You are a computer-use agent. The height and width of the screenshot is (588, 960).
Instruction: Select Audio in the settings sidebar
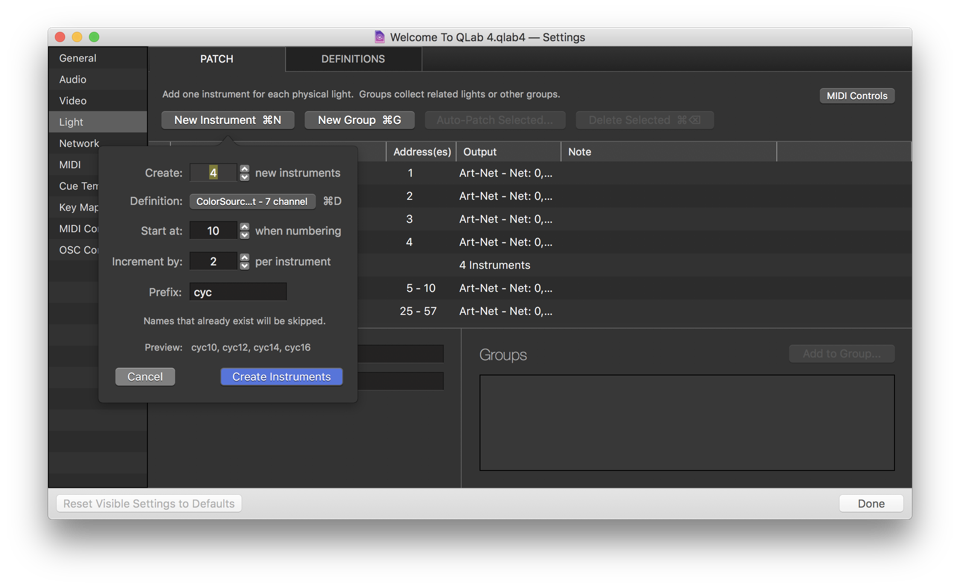tap(73, 79)
